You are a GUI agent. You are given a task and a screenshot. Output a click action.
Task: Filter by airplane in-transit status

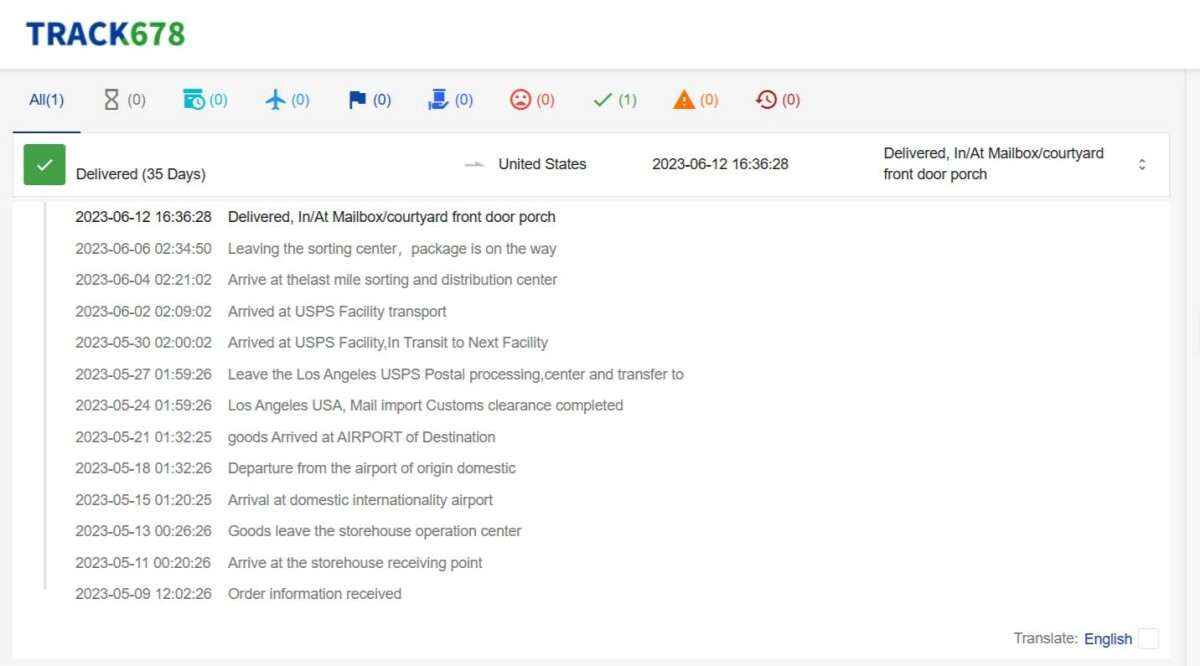[276, 100]
